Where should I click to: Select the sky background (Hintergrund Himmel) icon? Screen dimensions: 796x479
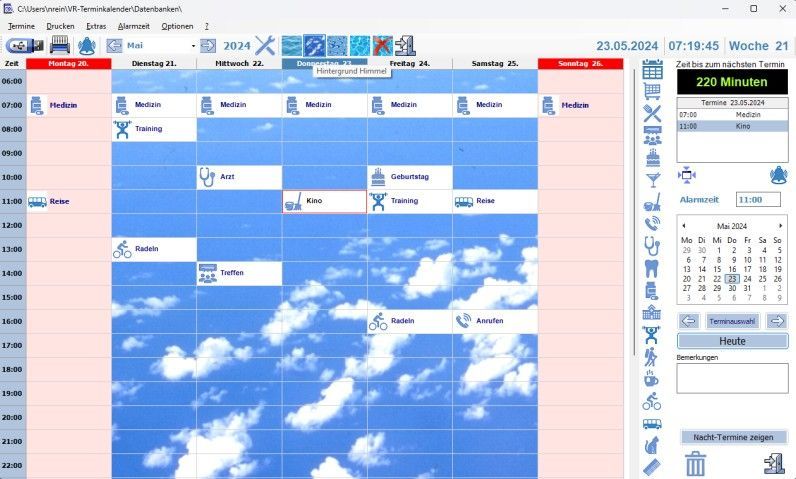click(x=314, y=45)
